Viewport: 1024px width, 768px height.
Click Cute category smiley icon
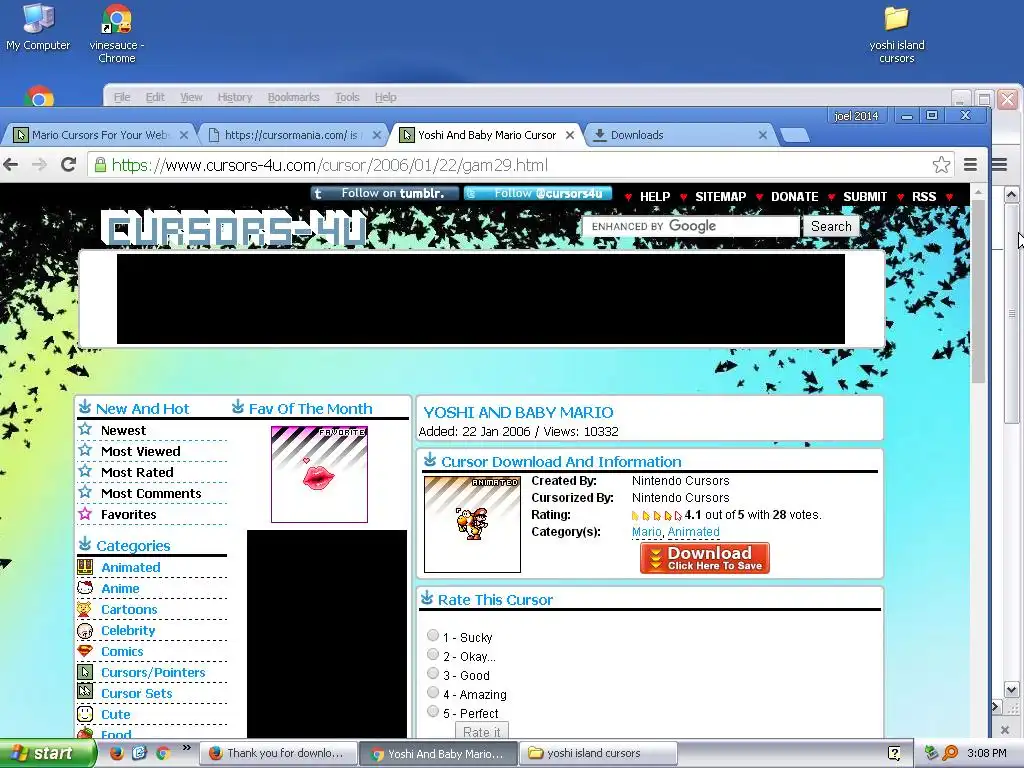coord(85,714)
